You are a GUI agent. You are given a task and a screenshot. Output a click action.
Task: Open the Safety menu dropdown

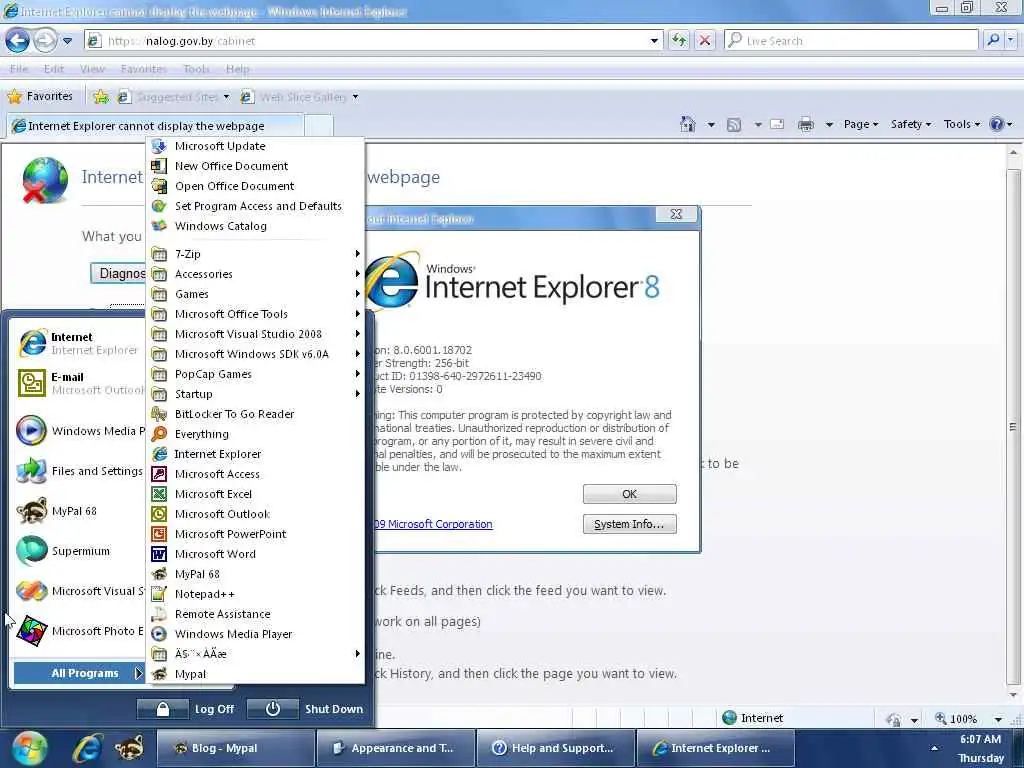tap(910, 124)
